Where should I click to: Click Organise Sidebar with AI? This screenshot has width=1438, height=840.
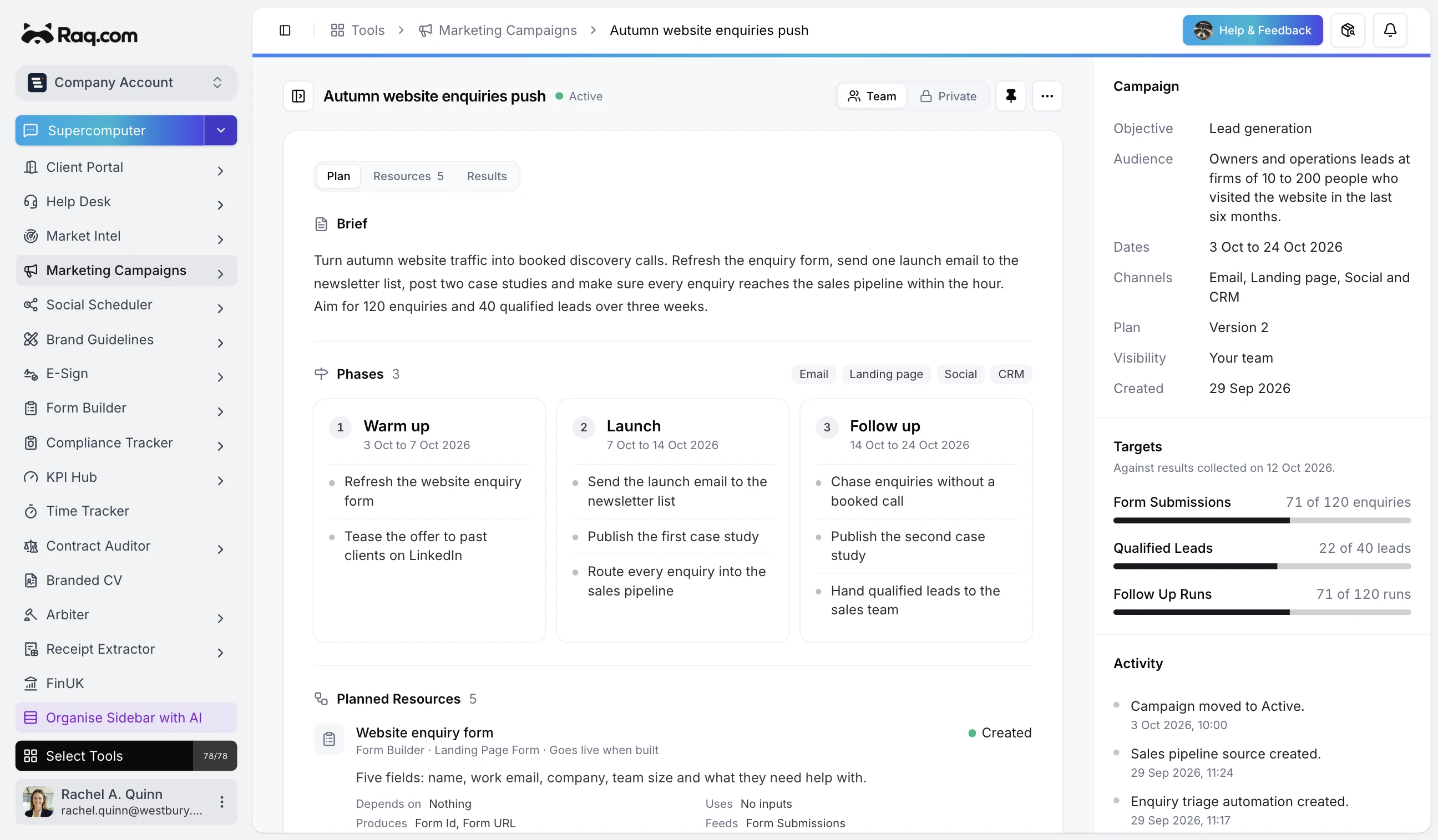(x=126, y=717)
